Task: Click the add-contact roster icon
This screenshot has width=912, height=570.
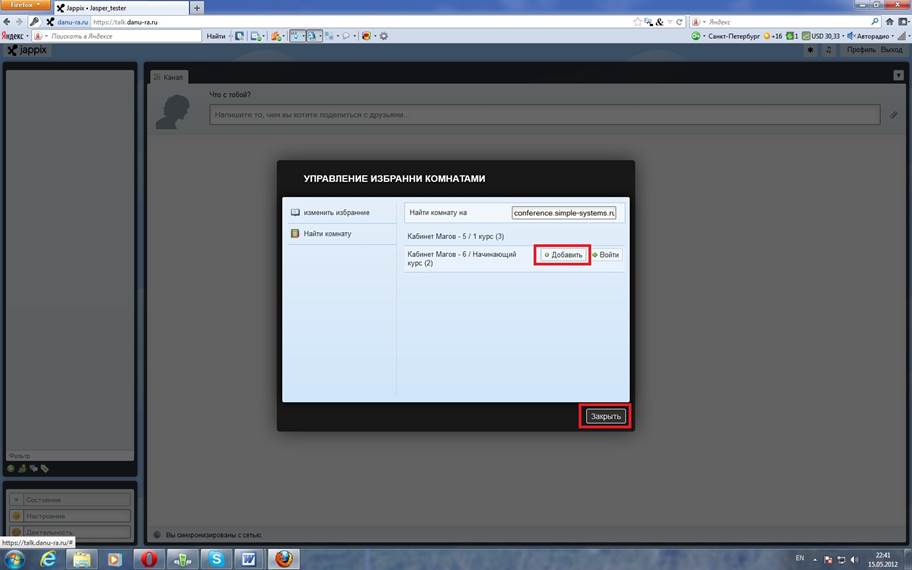Action: point(22,468)
